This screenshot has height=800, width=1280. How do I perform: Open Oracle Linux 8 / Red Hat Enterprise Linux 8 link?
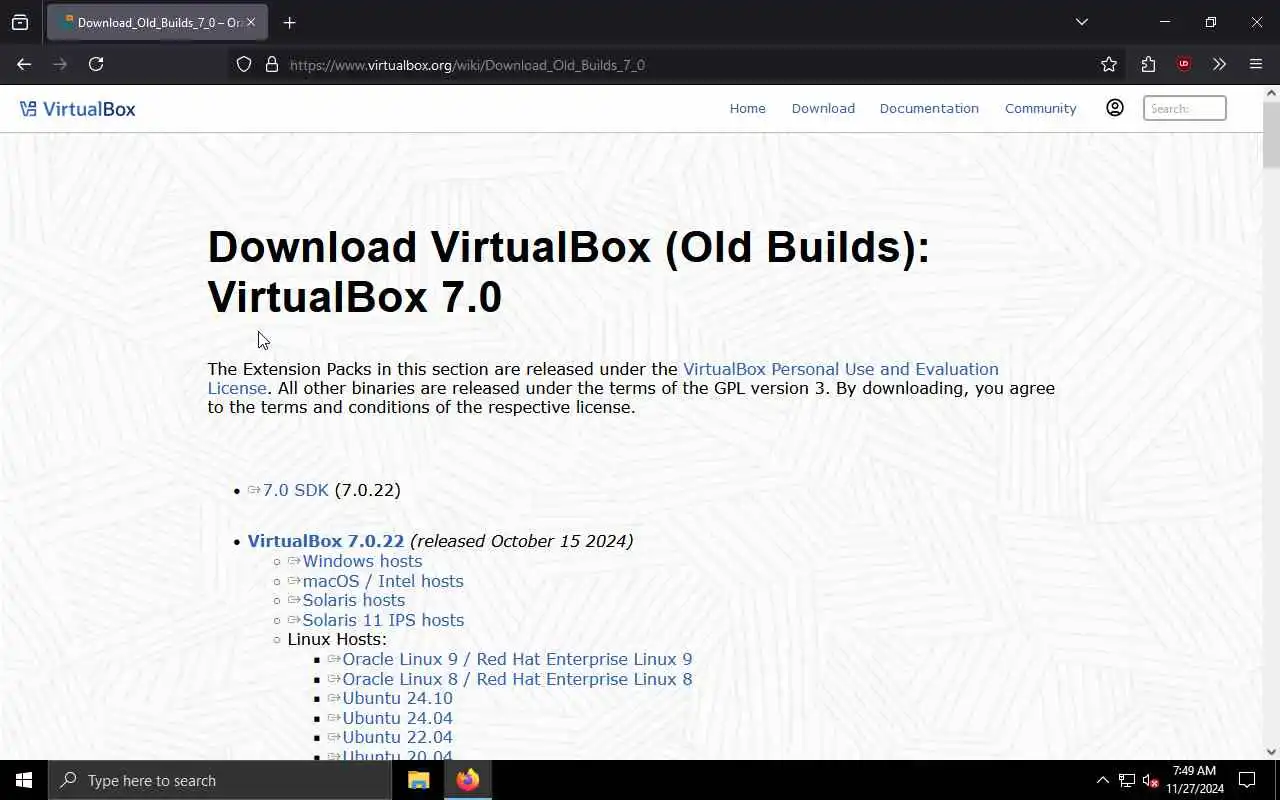point(517,679)
